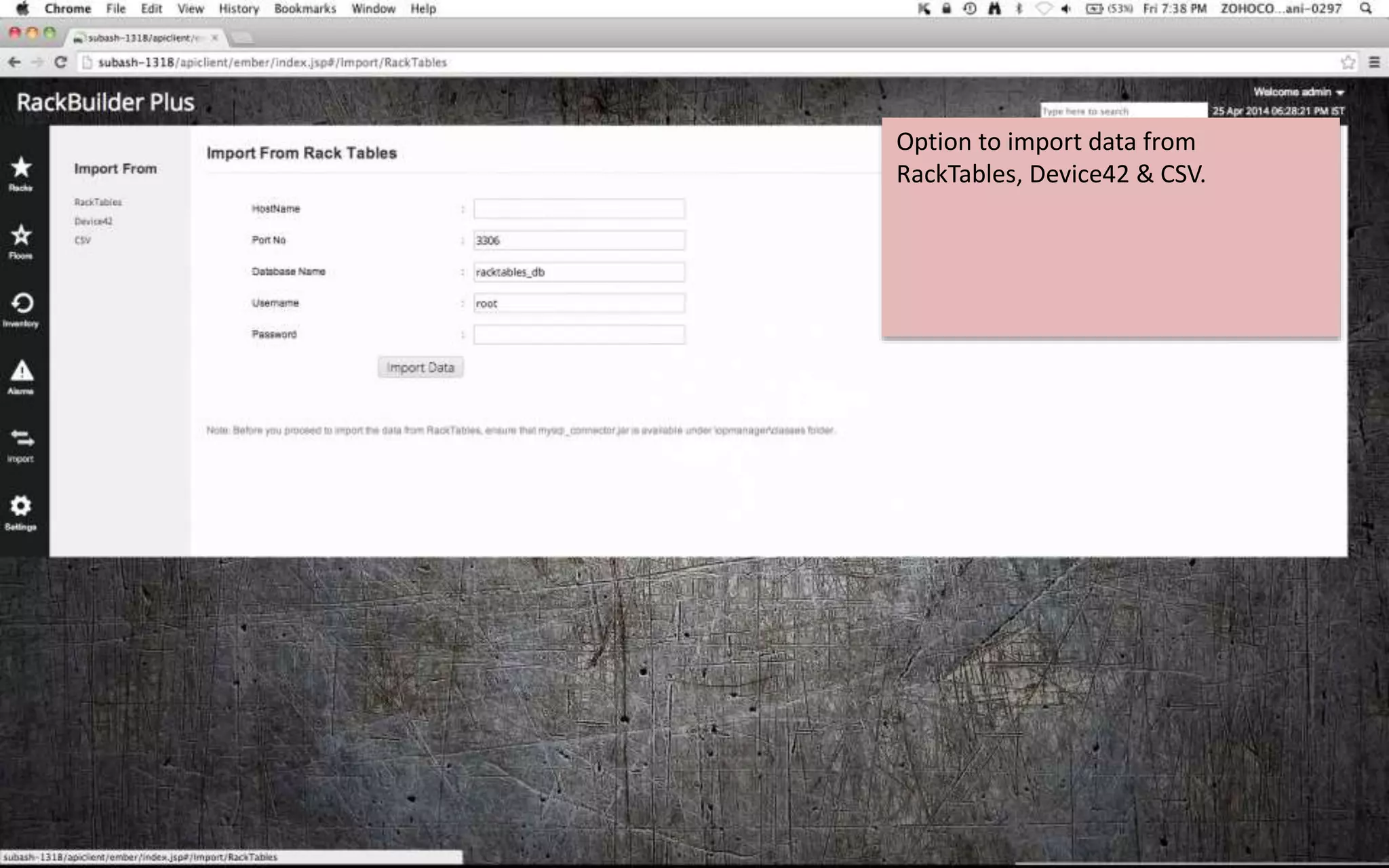The image size is (1389, 868).
Task: Open the Edit menu
Action: pyautogui.click(x=151, y=9)
